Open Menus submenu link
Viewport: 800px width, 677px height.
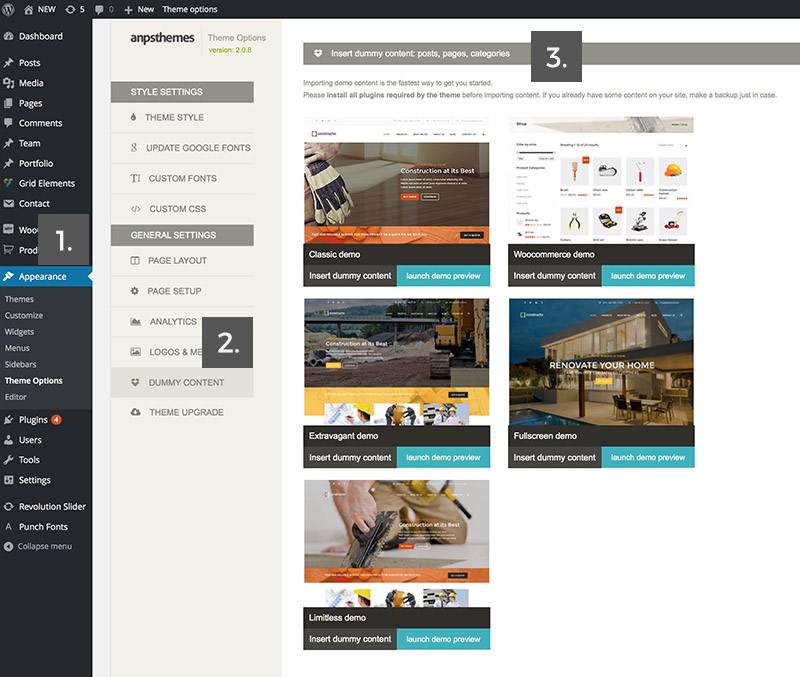(x=17, y=348)
